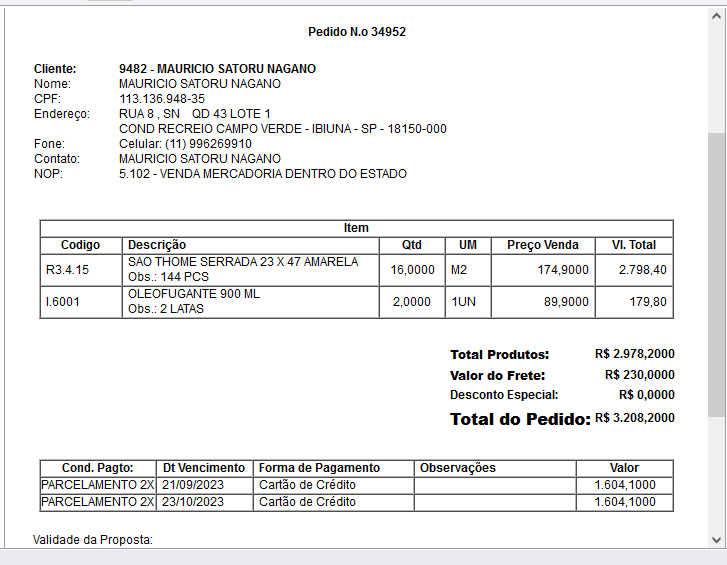Click the Pedido N.o 34952 title
Image resolution: width=727 pixels, height=565 pixels.
[356, 32]
